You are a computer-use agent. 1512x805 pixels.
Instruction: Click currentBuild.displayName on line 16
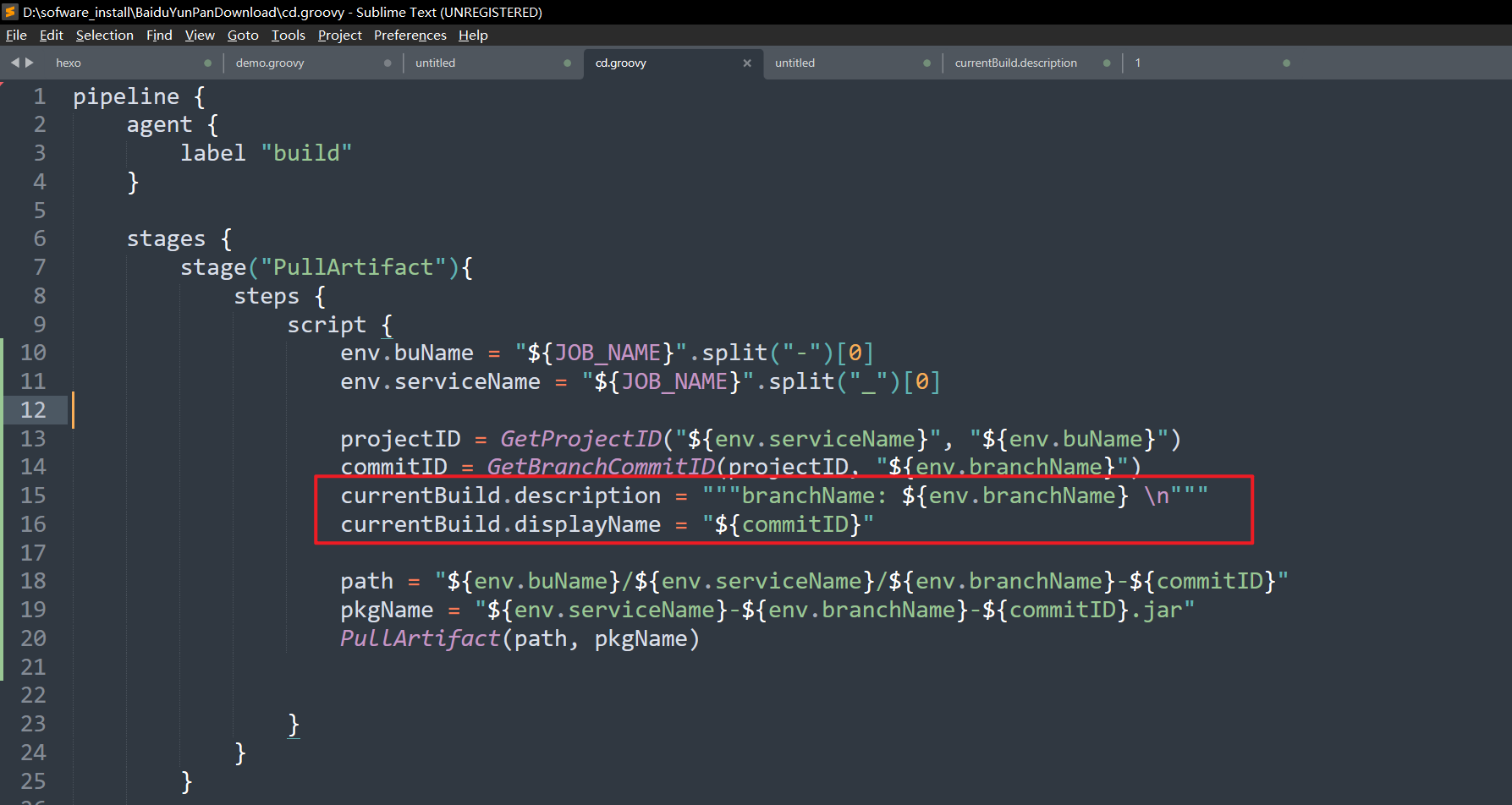pyautogui.click(x=500, y=524)
